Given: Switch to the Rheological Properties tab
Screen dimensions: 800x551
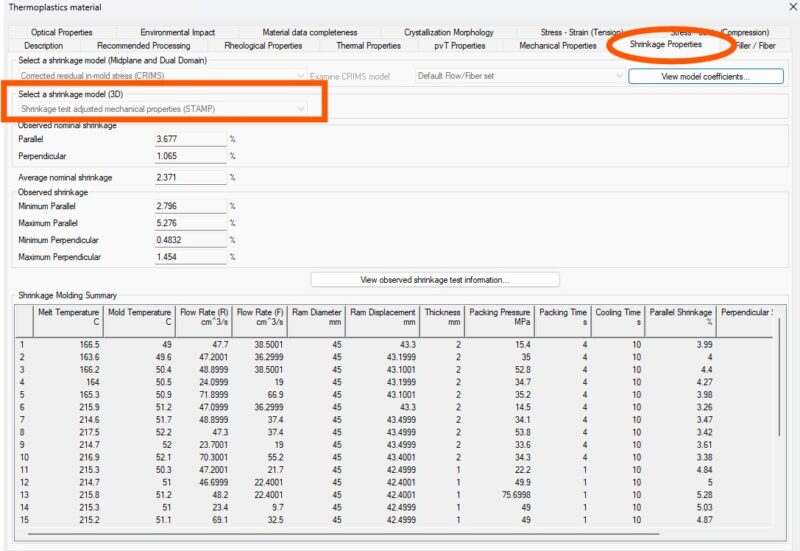Looking at the screenshot, I should tap(262, 46).
